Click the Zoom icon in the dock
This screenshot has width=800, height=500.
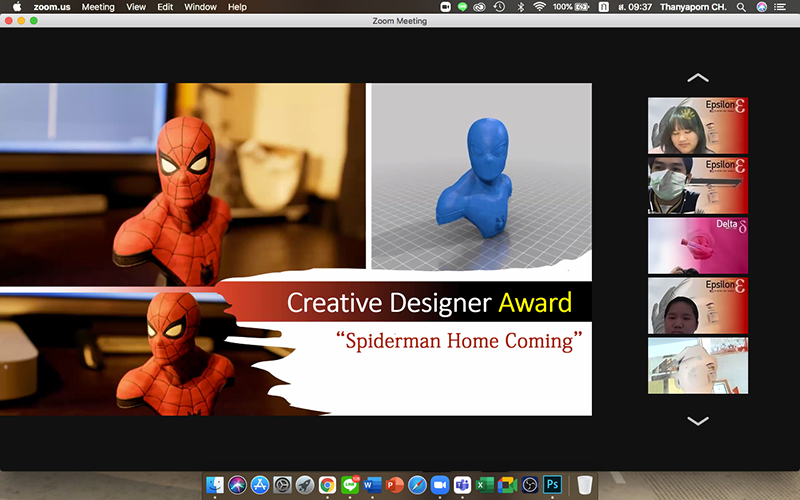pos(439,485)
